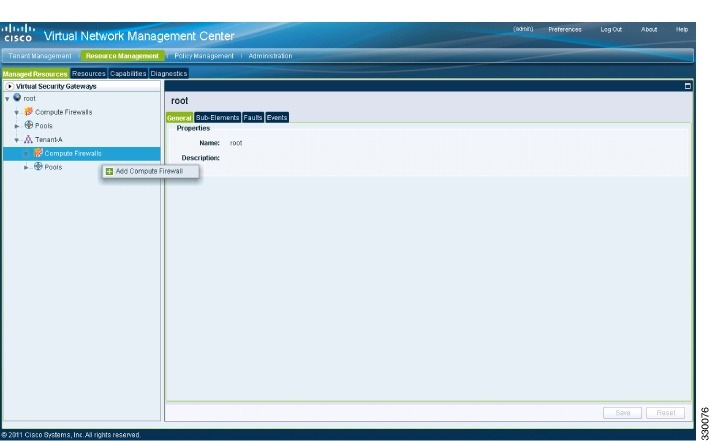Click the Pools icon under Tenant-A
This screenshot has height=441, width=711.
tap(38, 166)
